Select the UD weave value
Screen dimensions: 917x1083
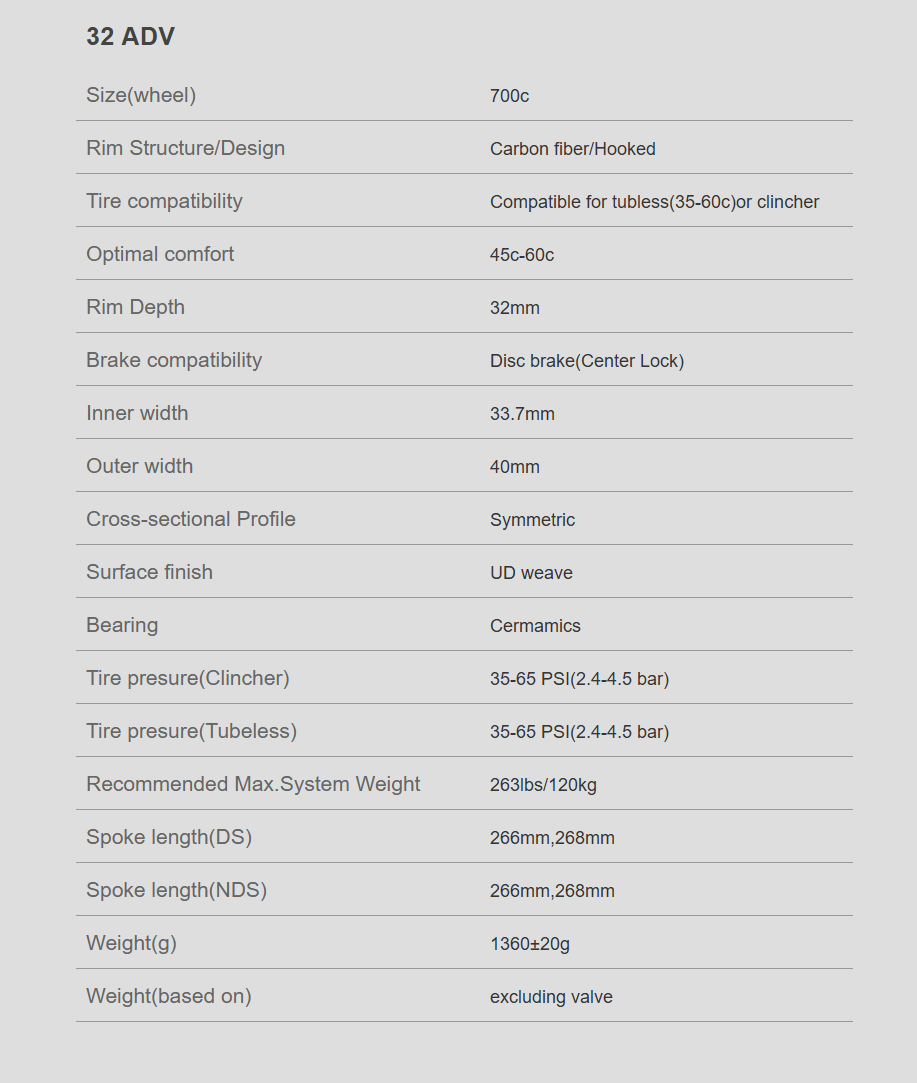coord(531,573)
